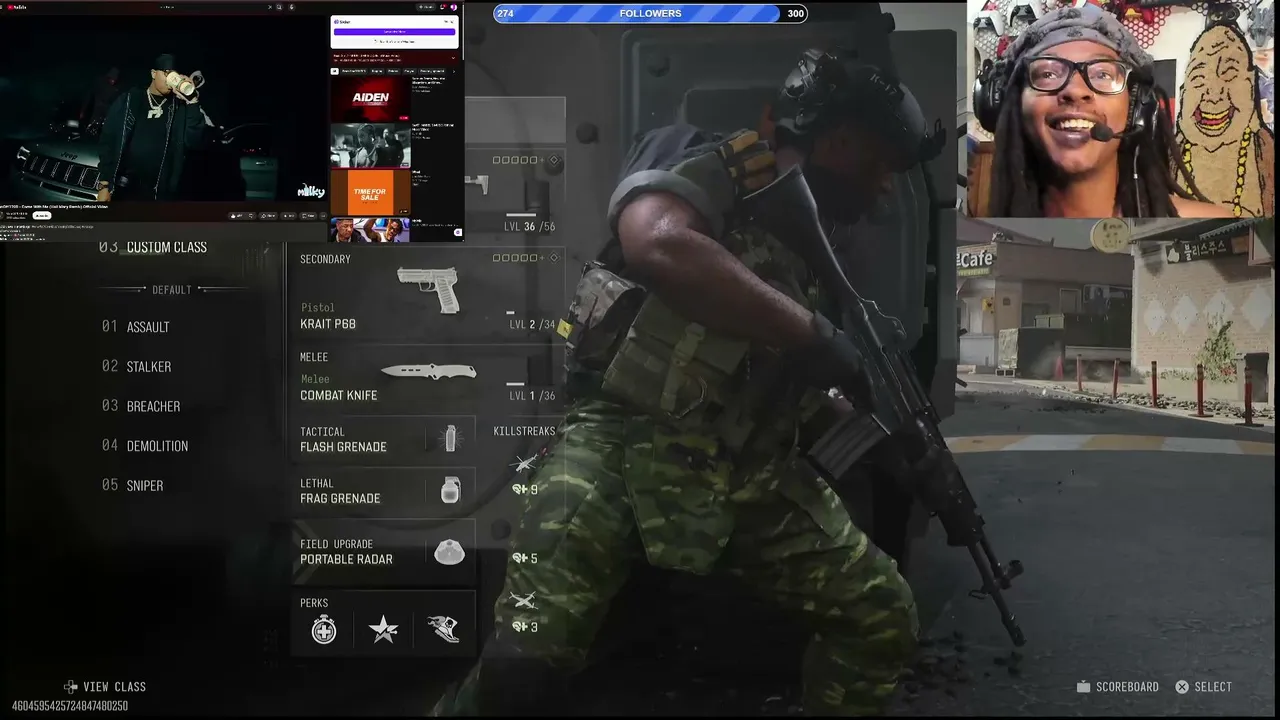Click the YouTube video player
Image resolution: width=1280 pixels, height=720 pixels.
[164, 109]
